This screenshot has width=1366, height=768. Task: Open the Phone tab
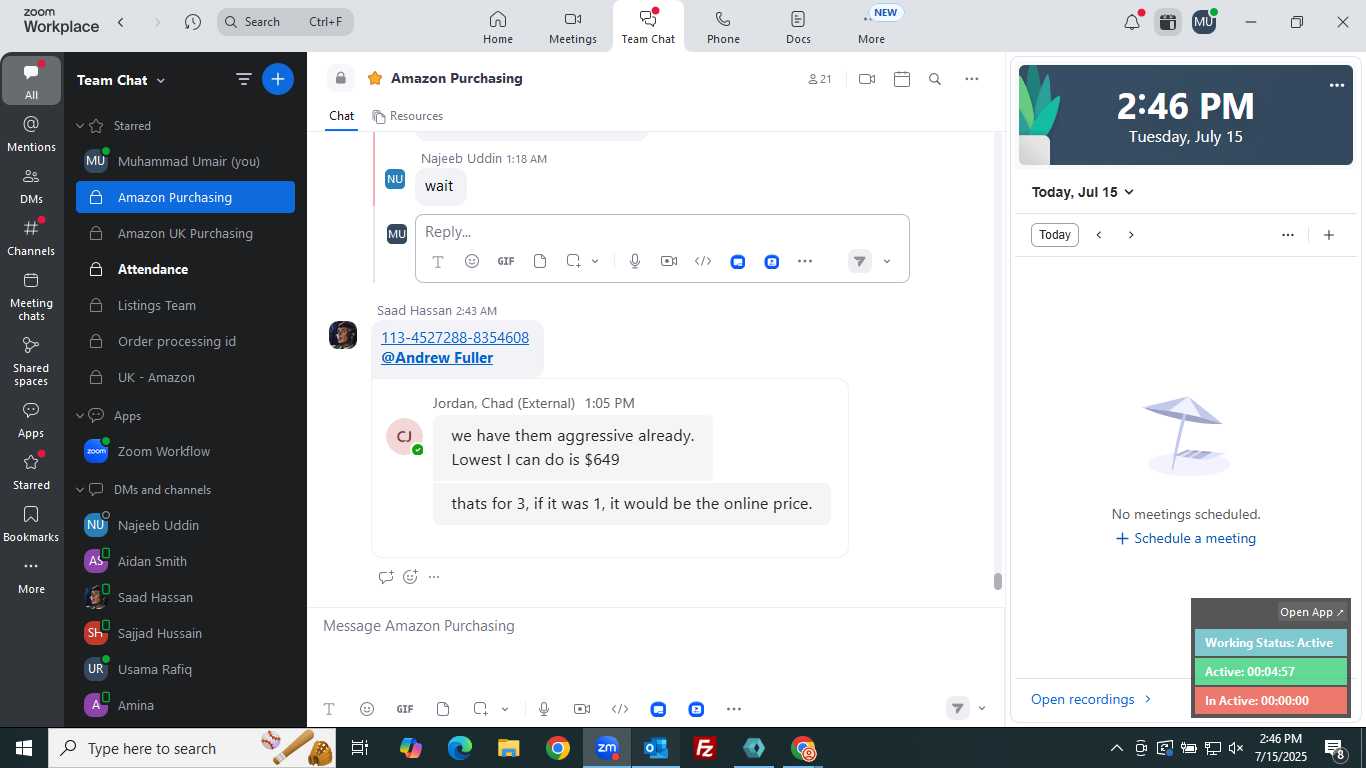tap(723, 27)
